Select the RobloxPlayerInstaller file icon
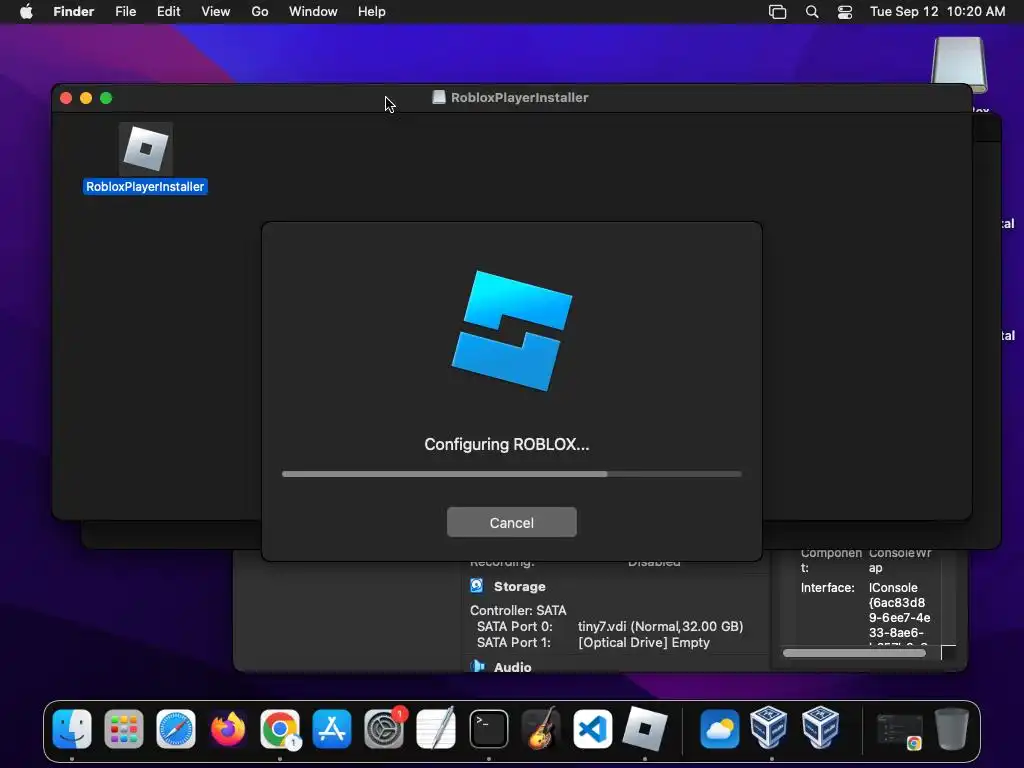The width and height of the screenshot is (1024, 768). pos(146,149)
